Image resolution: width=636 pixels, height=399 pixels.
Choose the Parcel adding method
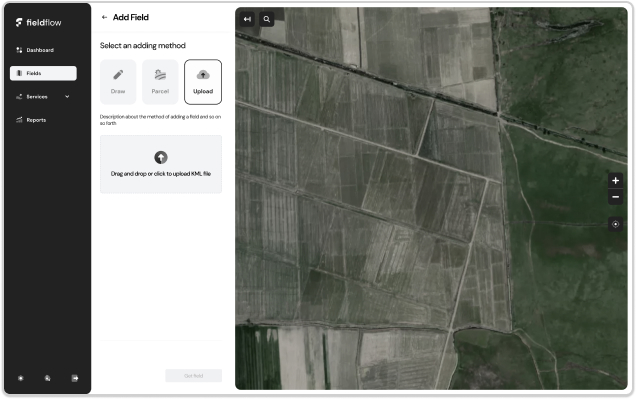click(160, 82)
